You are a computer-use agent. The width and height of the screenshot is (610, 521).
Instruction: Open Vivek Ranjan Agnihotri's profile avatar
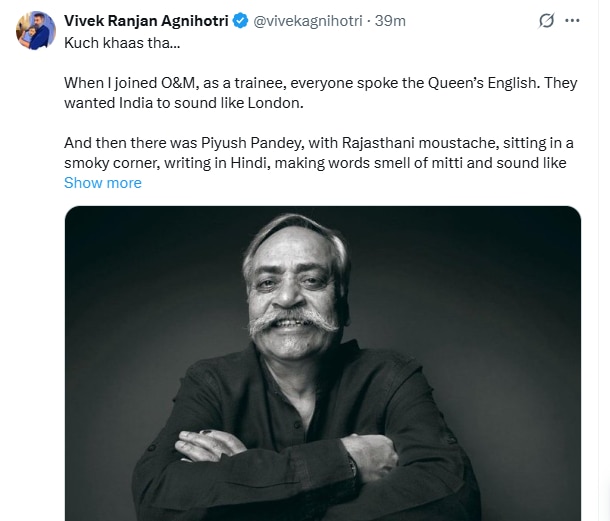(35, 30)
